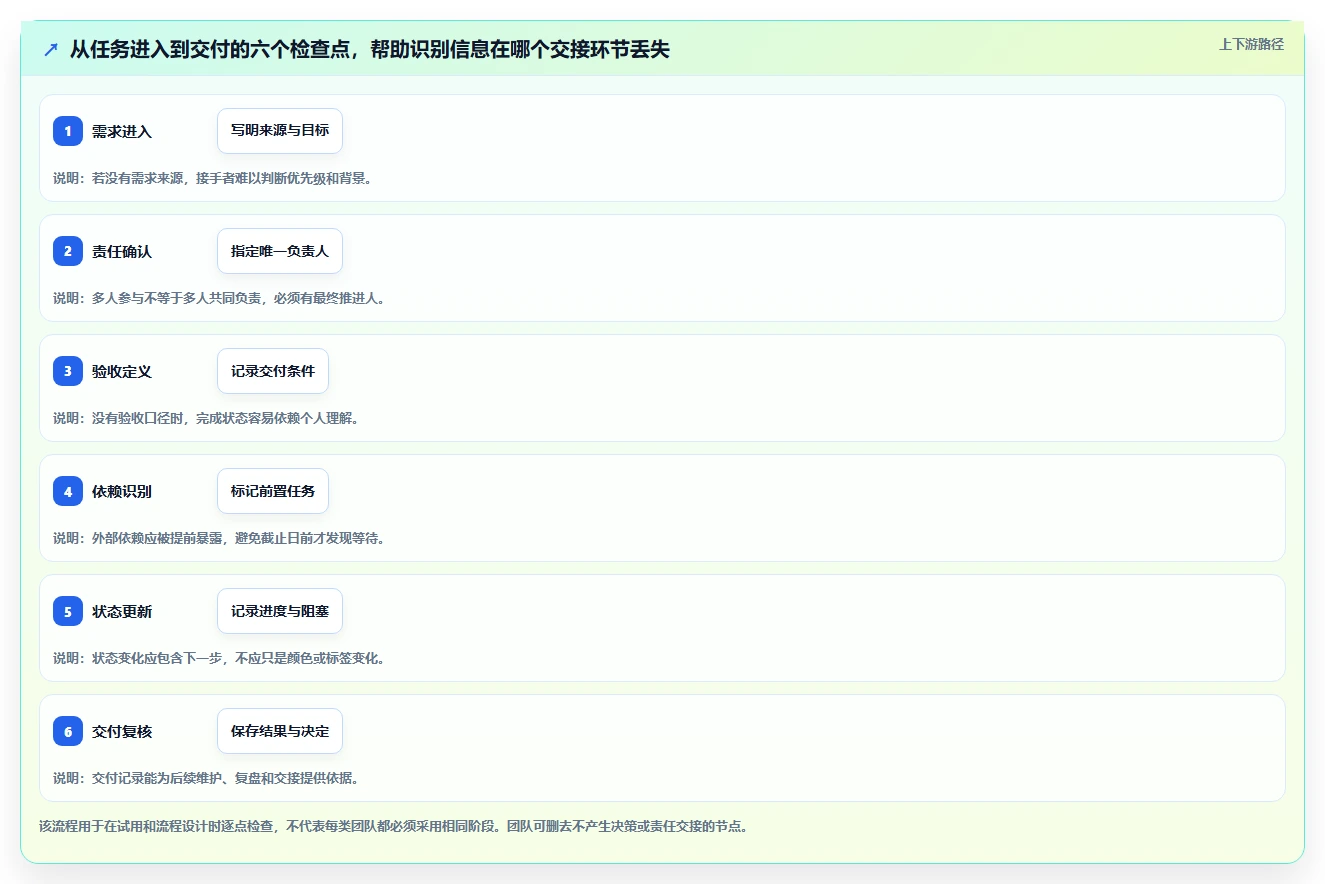The width and height of the screenshot is (1325, 884).
Task: Click the note starting 若没有需求来源
Action: coord(213,178)
